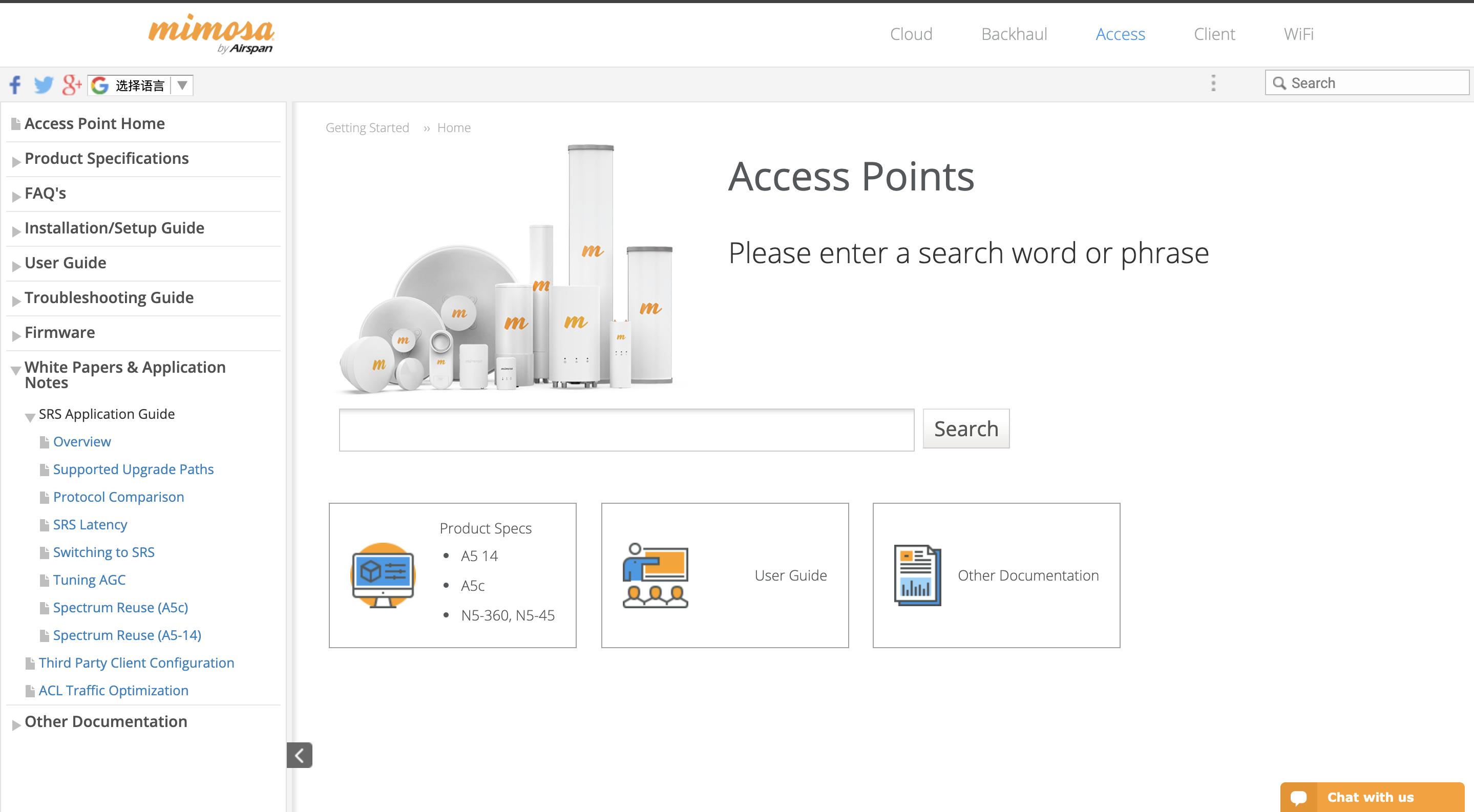Open the ACL Traffic Optimization page

click(x=113, y=690)
